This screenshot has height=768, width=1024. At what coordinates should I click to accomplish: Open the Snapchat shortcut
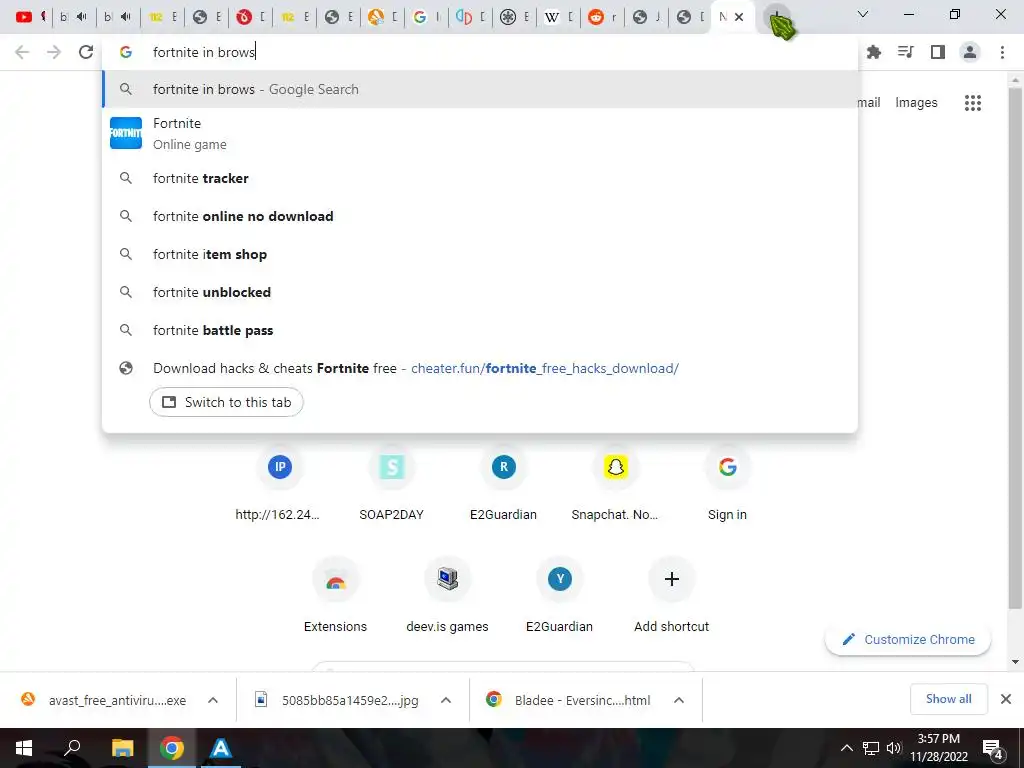[615, 484]
